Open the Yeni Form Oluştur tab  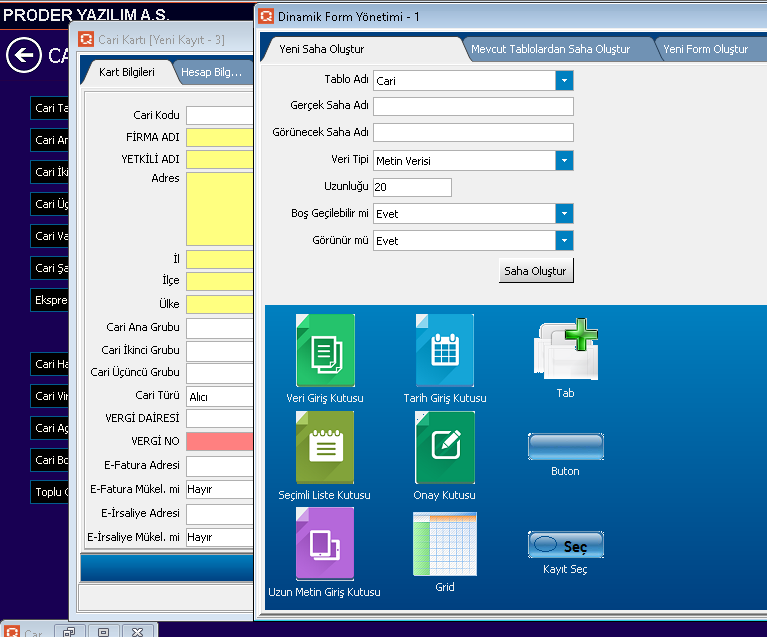[x=705, y=49]
